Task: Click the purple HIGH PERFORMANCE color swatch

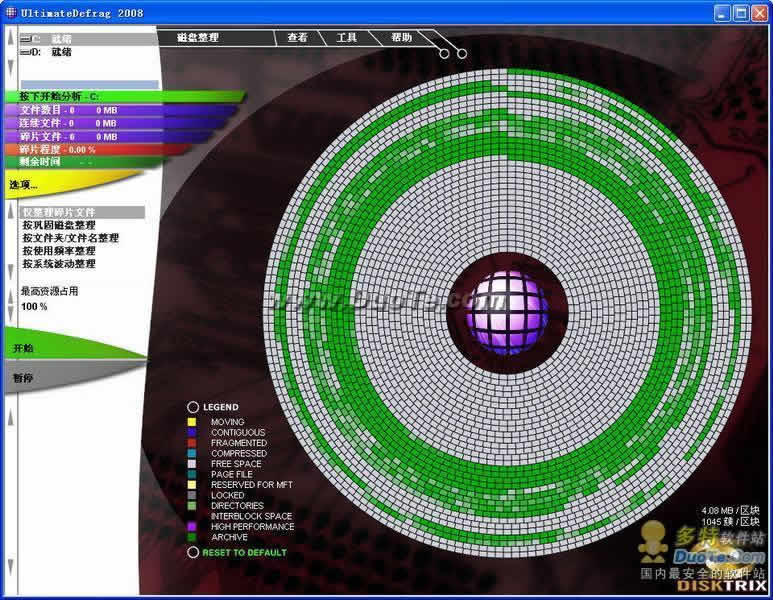Action: pyautogui.click(x=192, y=527)
